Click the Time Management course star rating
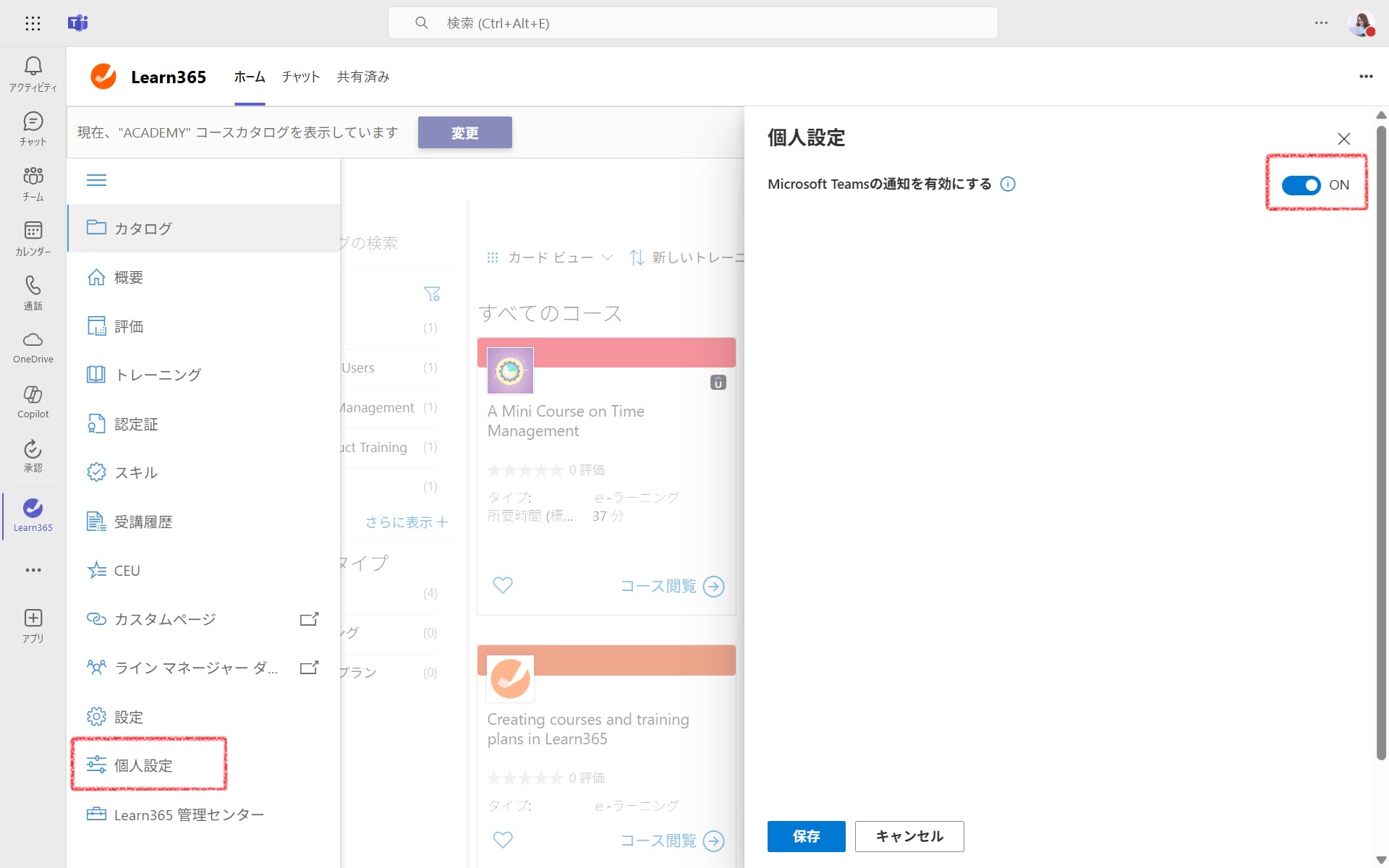This screenshot has height=868, width=1389. pyautogui.click(x=525, y=470)
